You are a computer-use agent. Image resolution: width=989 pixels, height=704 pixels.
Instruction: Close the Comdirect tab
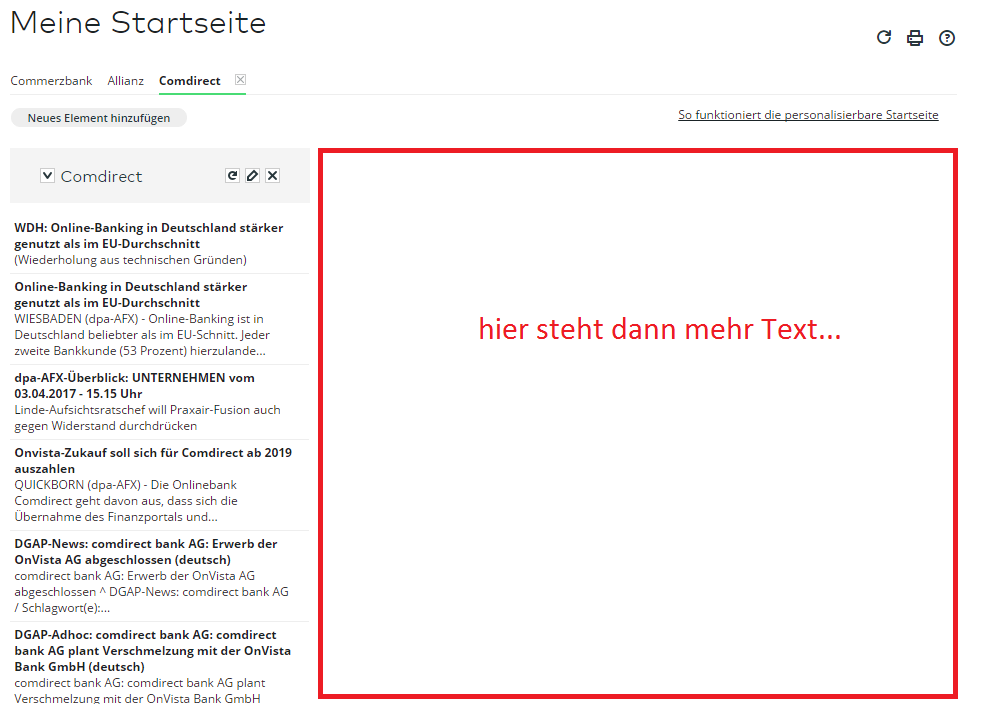pos(239,78)
